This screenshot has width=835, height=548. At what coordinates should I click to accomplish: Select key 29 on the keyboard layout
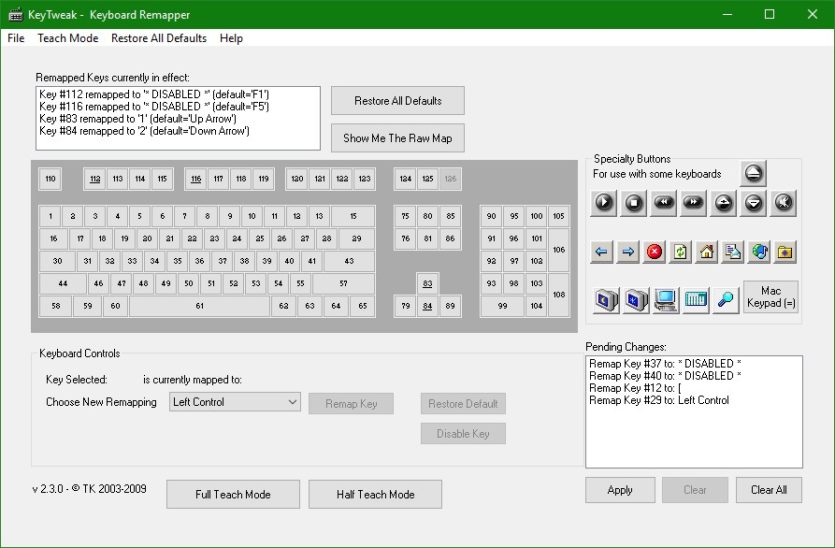[357, 239]
